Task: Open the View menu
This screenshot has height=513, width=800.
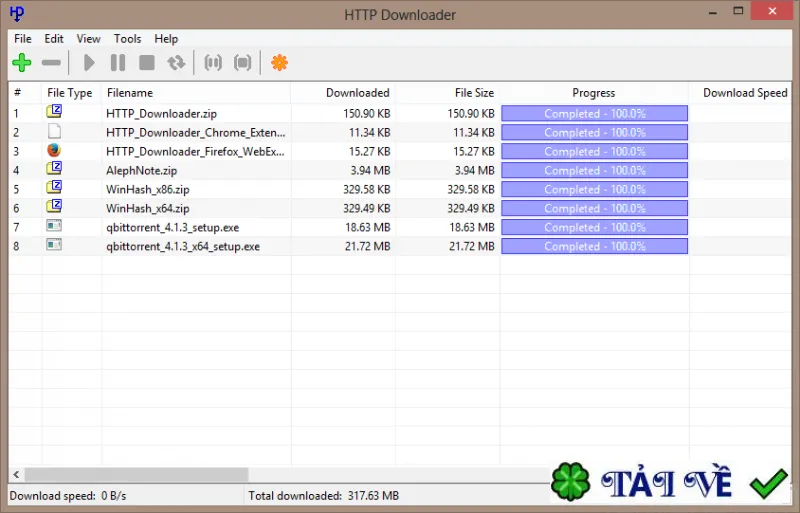Action: 88,39
